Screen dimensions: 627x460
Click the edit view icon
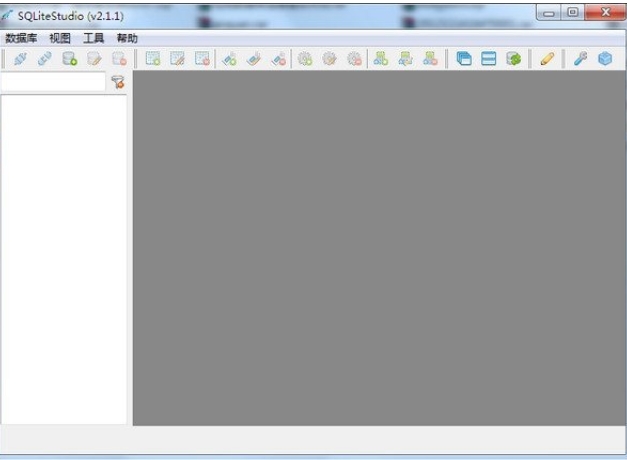tap(405, 59)
